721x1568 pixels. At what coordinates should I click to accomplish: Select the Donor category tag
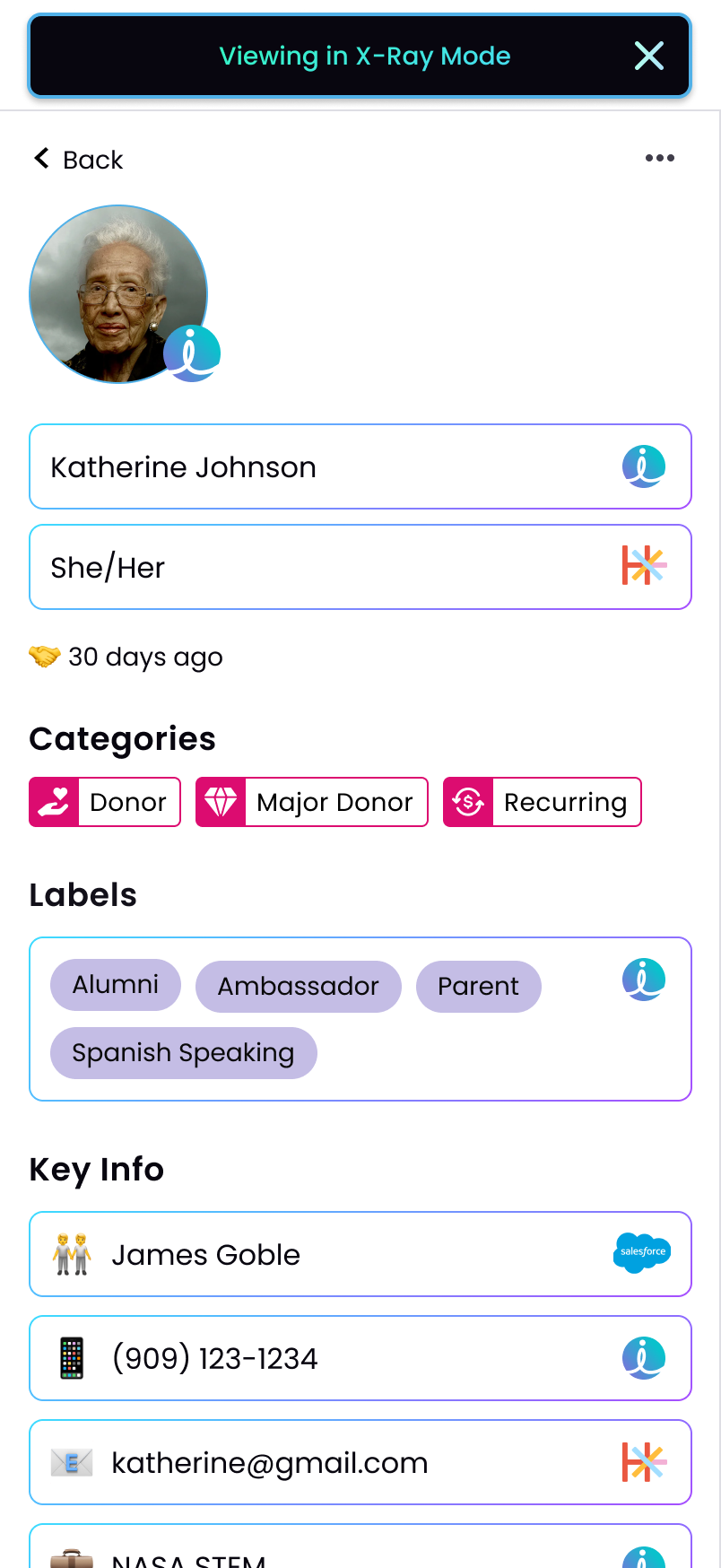click(105, 802)
